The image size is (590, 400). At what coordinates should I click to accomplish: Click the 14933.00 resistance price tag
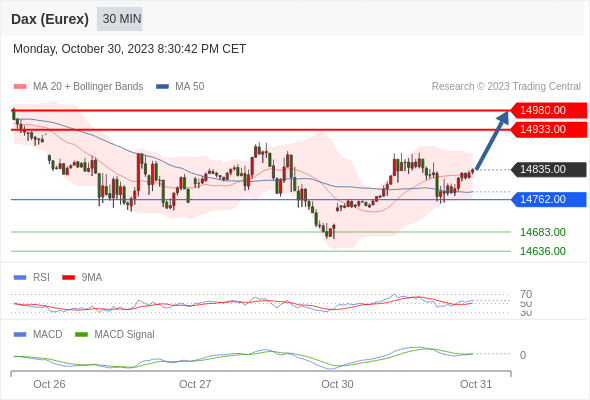coord(549,129)
